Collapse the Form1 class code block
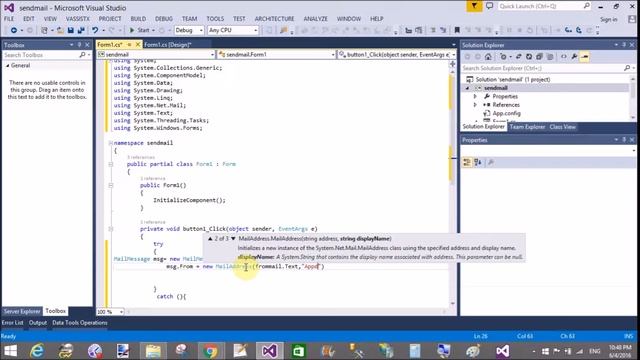 [x=111, y=164]
